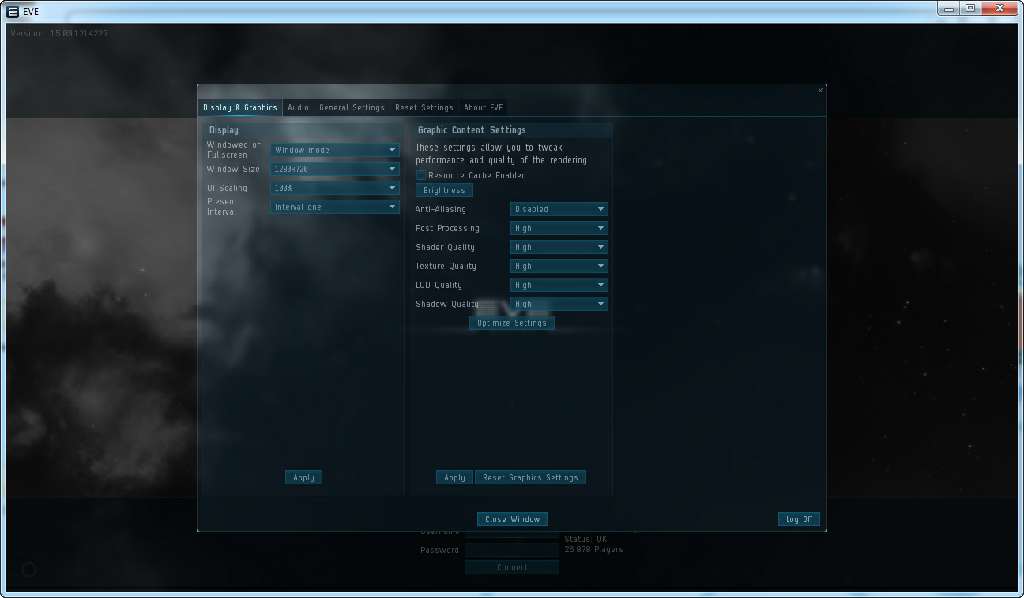Click the circular icon in the bottom-left corner
The image size is (1024, 598).
point(29,569)
